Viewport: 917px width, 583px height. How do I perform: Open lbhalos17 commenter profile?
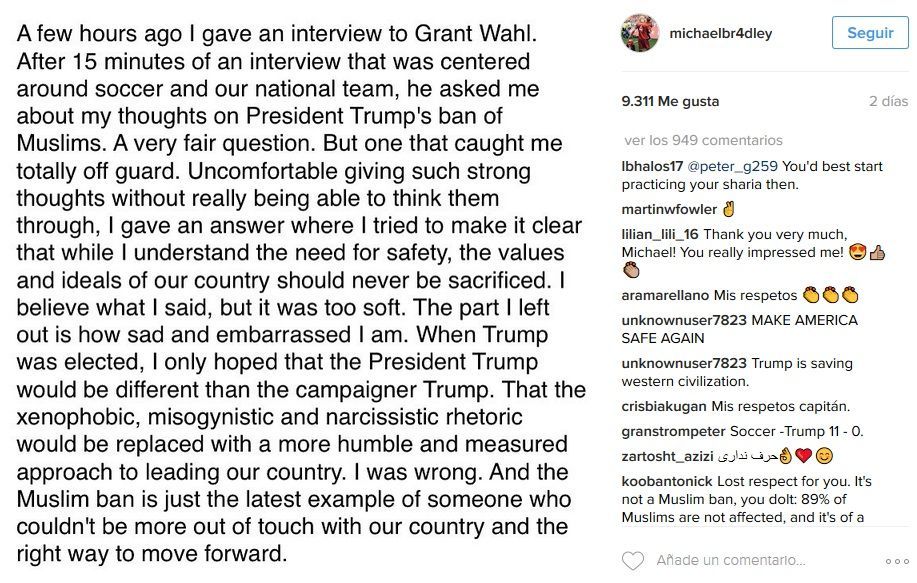click(x=652, y=163)
